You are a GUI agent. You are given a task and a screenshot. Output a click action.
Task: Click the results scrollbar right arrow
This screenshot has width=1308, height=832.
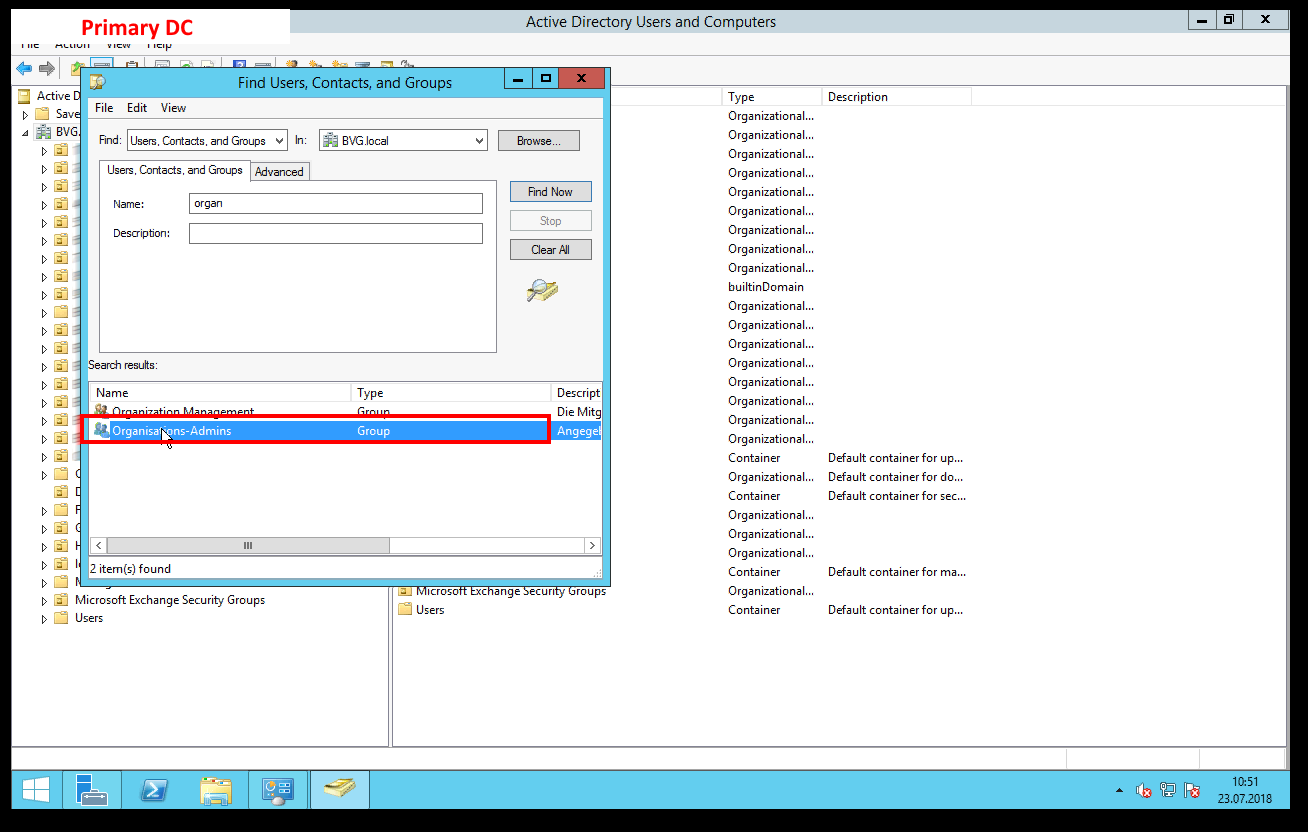[x=592, y=546]
